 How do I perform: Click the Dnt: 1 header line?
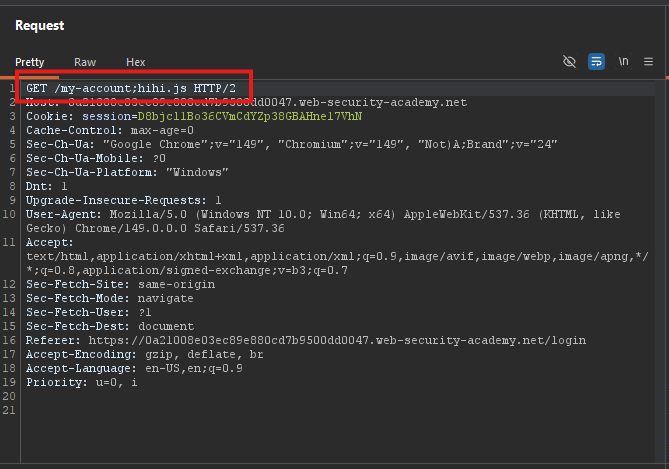(x=47, y=186)
